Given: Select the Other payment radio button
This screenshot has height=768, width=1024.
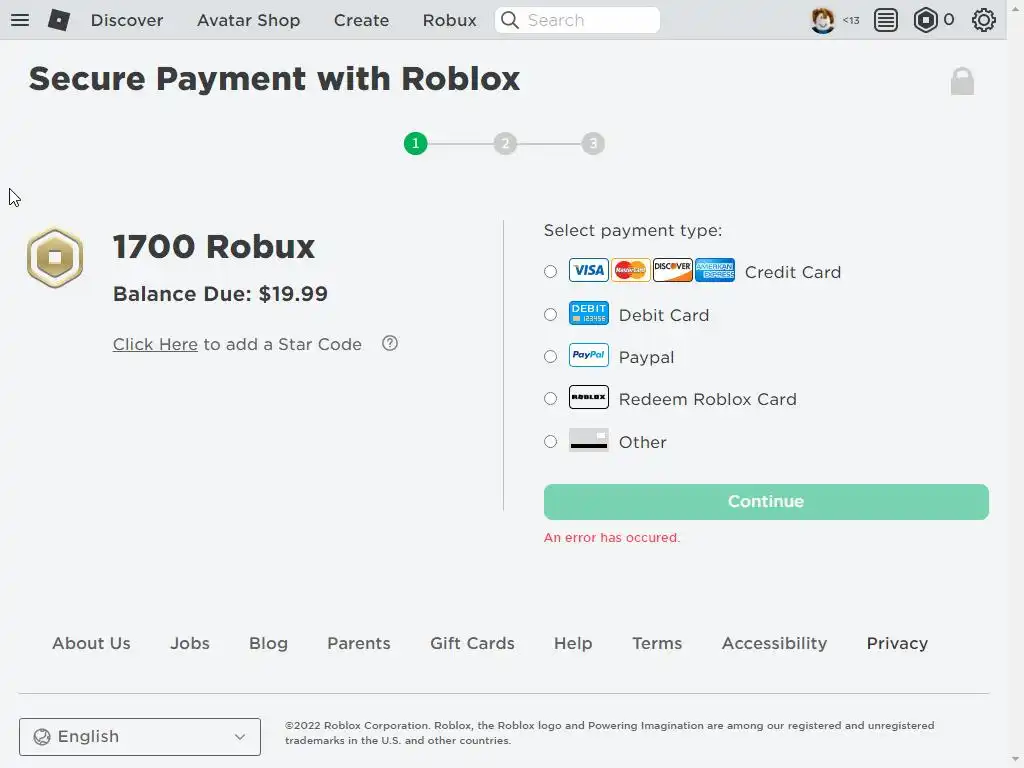Looking at the screenshot, I should tap(551, 441).
